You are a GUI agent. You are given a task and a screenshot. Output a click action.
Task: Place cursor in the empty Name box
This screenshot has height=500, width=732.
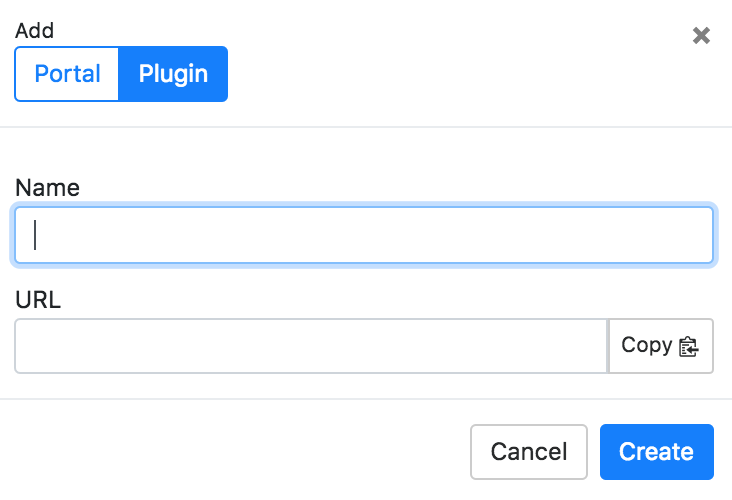363,235
